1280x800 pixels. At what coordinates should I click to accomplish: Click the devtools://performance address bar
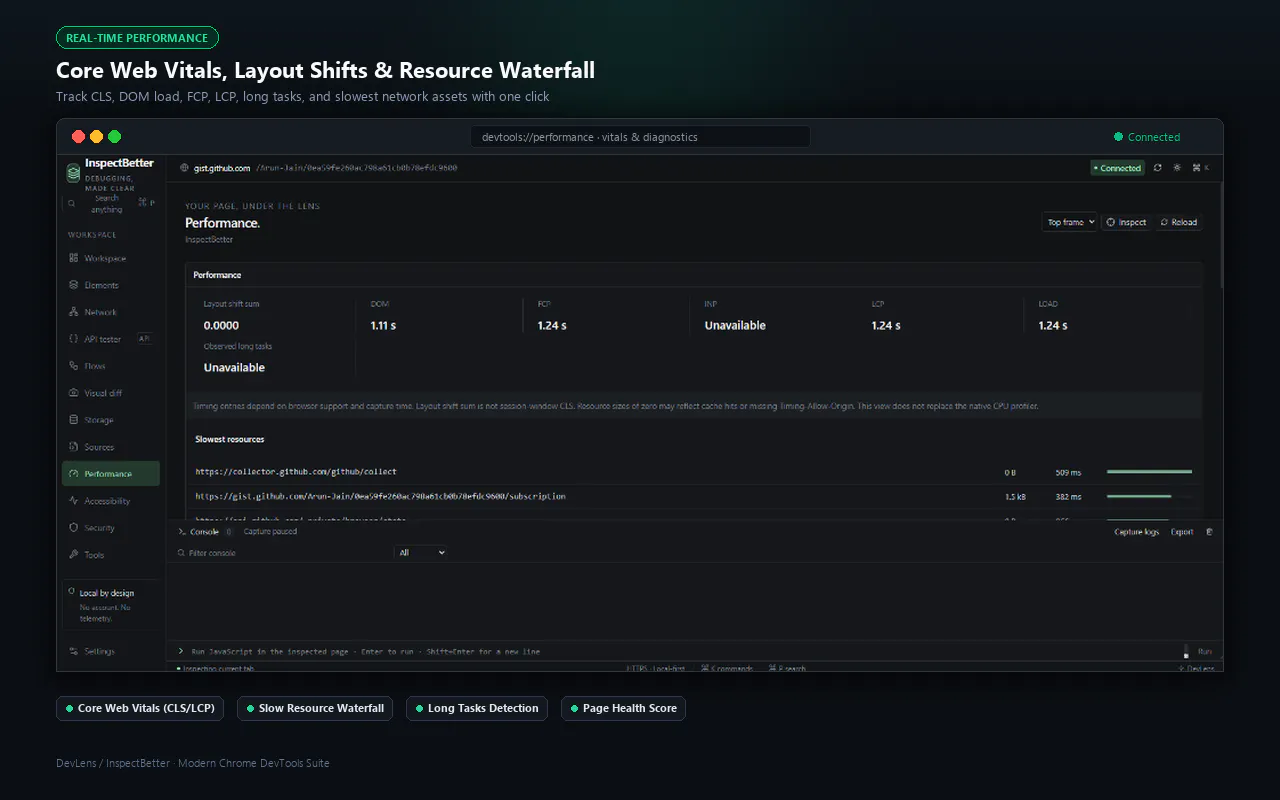(x=640, y=137)
